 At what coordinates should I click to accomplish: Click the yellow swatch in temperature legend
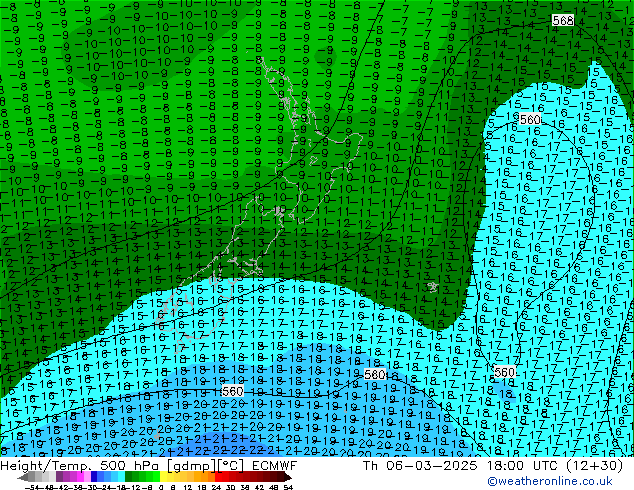pyautogui.click(x=163, y=478)
